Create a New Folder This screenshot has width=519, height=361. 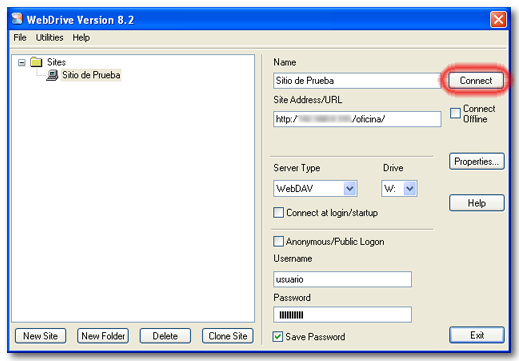[103, 336]
